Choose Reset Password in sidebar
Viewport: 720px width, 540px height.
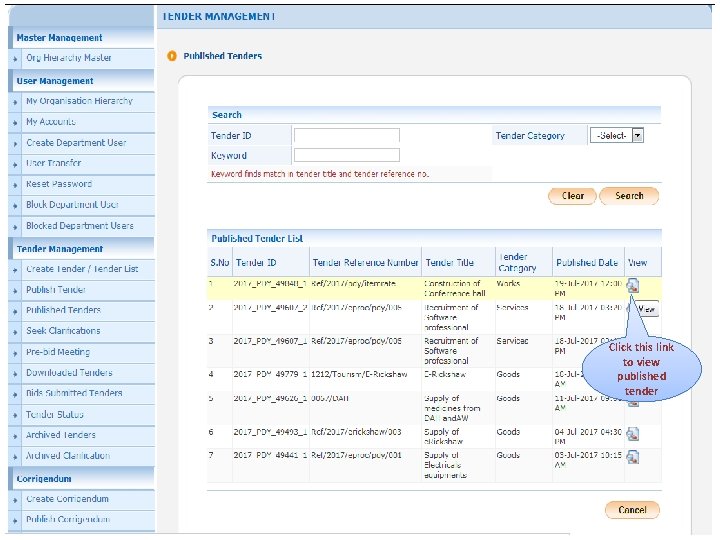point(59,184)
